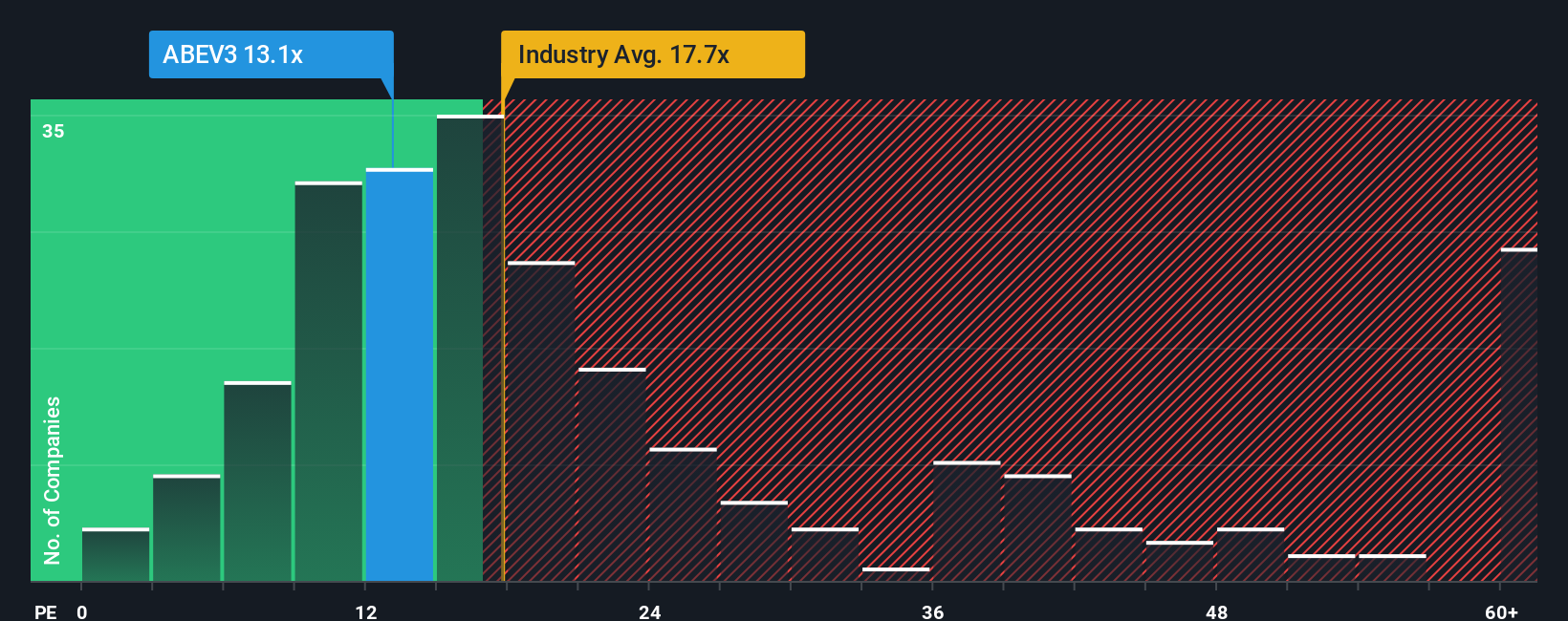Viewport: 1568px width, 621px height.
Task: Click the bar starting at PE 36
Action: pos(967,521)
